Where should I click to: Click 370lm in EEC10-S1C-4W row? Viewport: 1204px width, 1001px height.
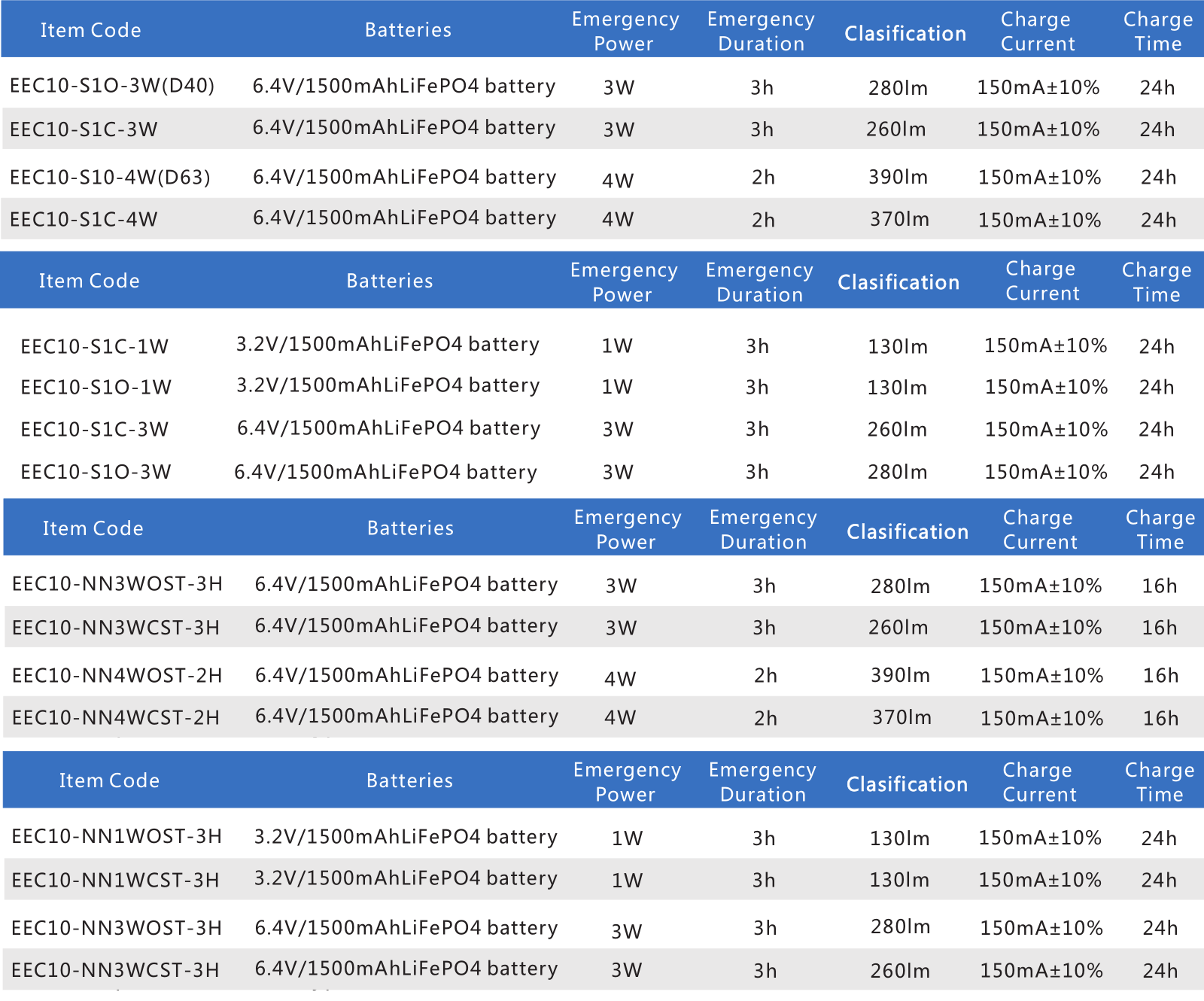tap(899, 220)
